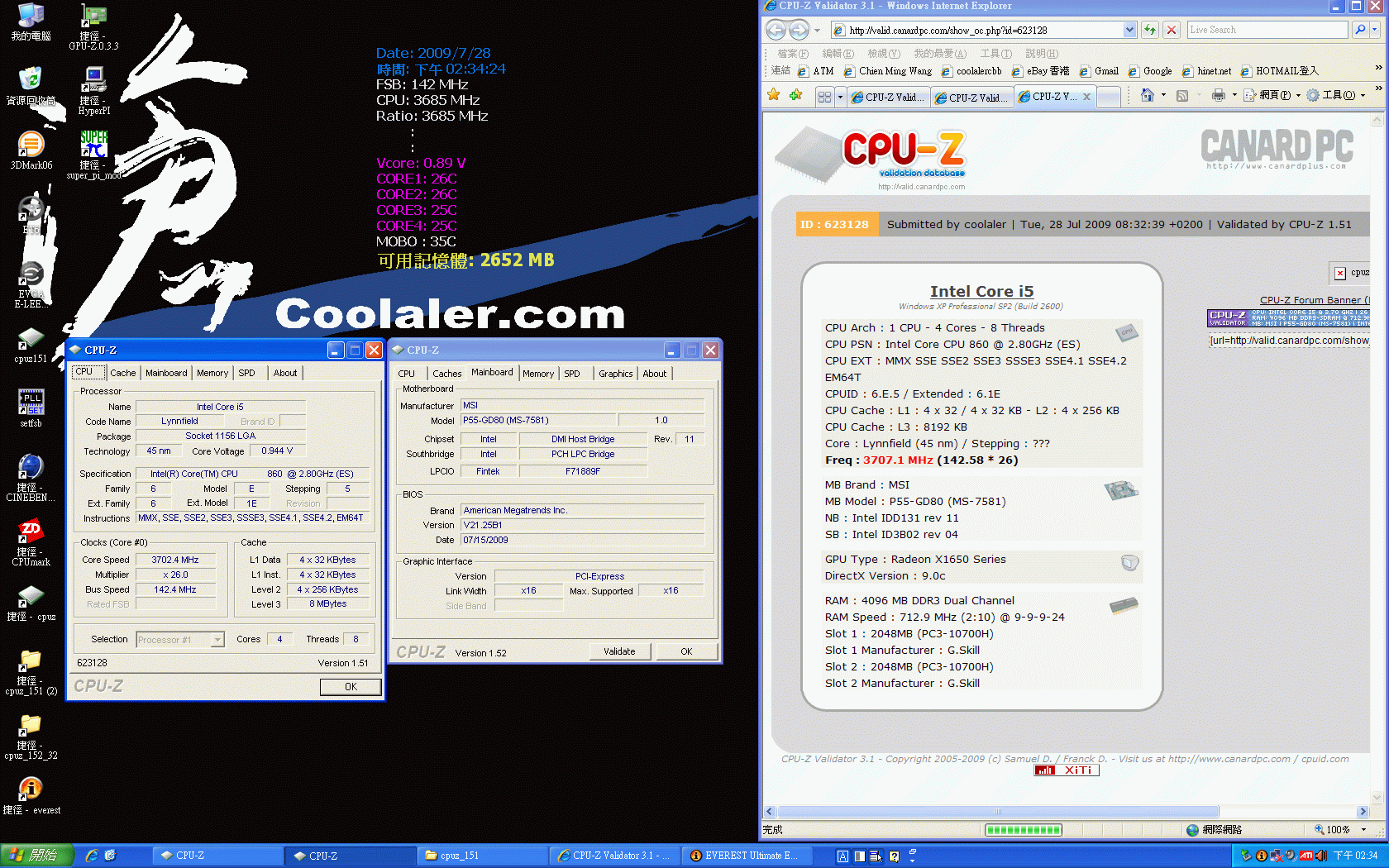Open the Favorites Center star icon
1389x868 pixels.
pyautogui.click(x=774, y=95)
